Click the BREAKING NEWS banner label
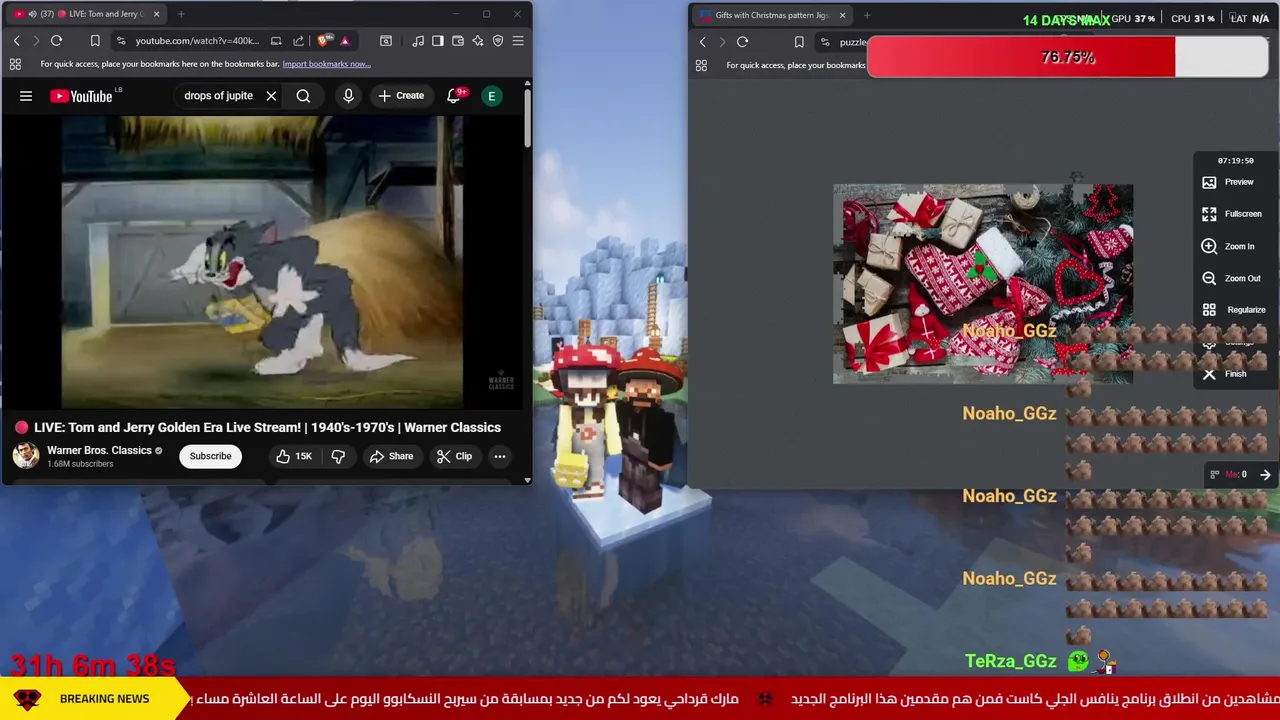This screenshot has width=1280, height=720. (x=104, y=699)
